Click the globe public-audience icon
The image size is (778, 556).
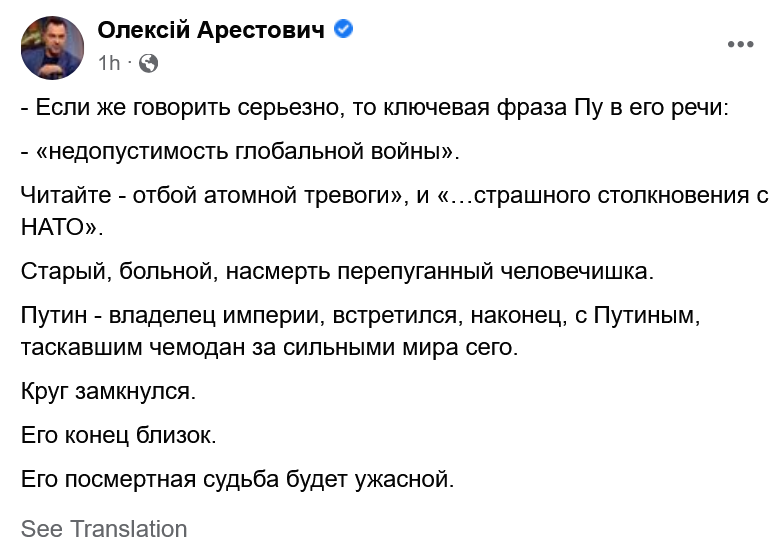[x=148, y=63]
